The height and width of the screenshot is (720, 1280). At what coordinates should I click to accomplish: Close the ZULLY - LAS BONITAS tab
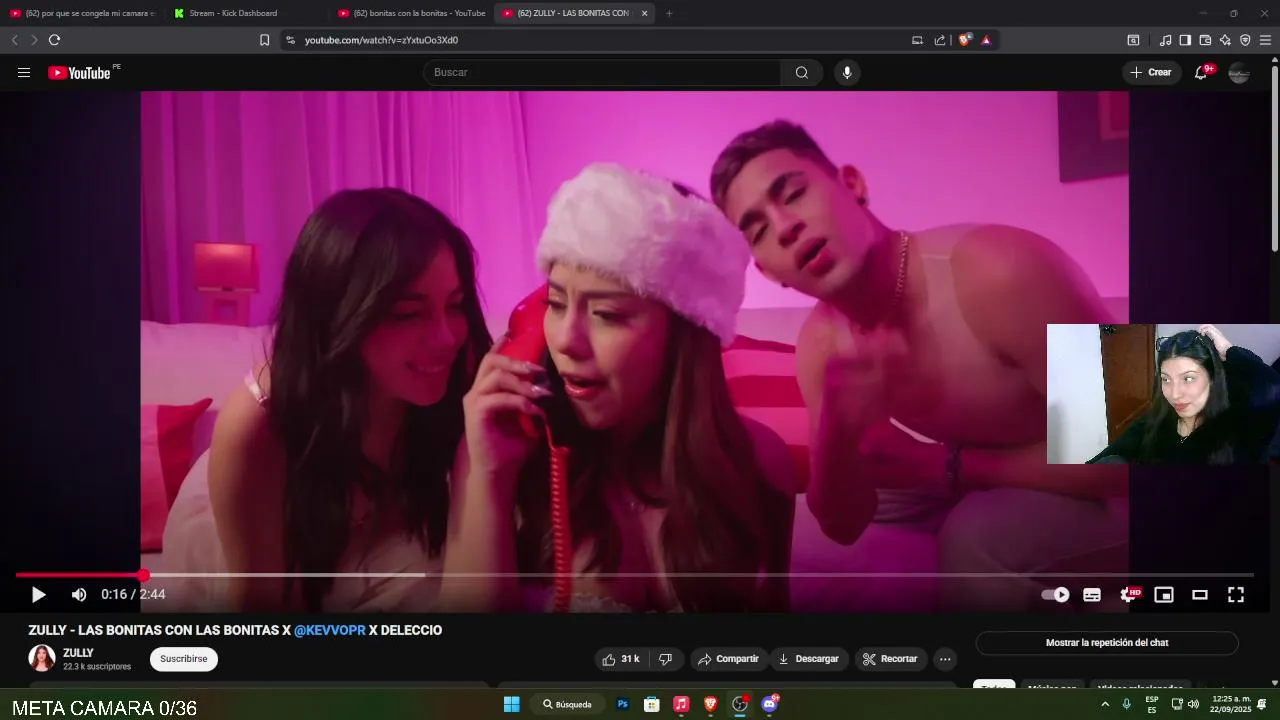[644, 13]
